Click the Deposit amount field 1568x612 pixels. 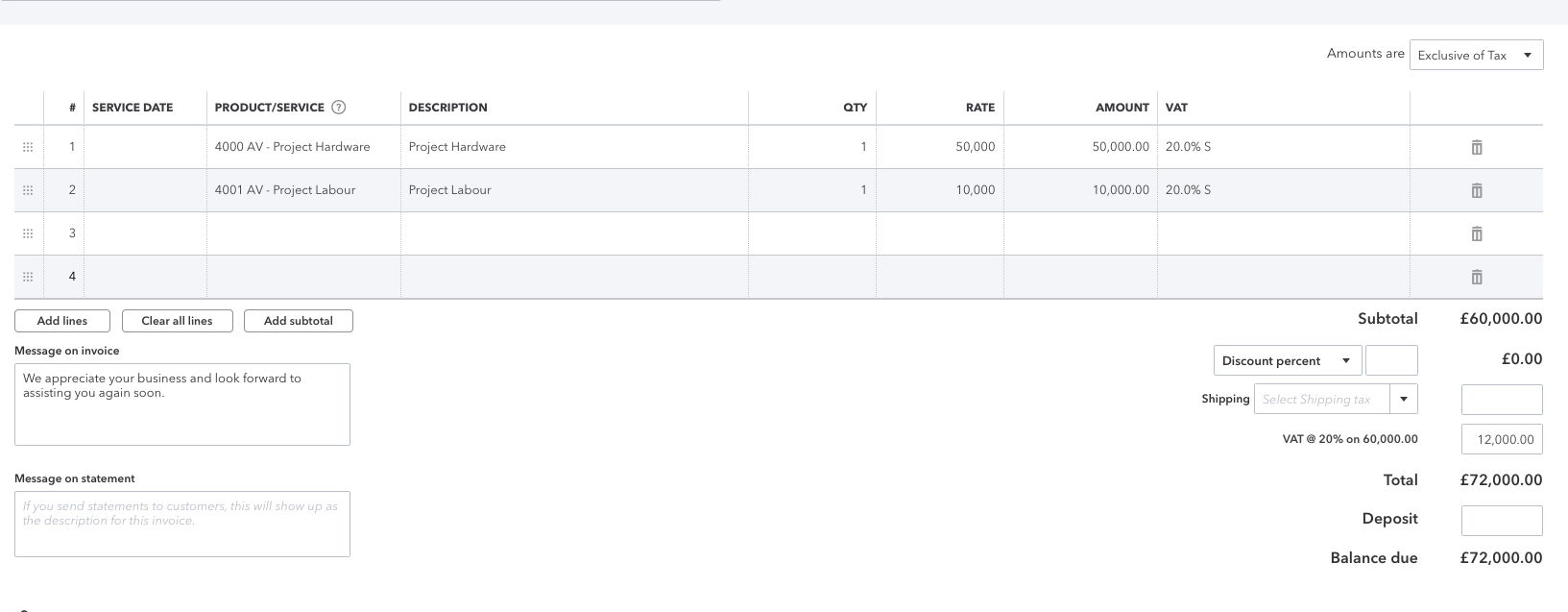[x=1501, y=520]
